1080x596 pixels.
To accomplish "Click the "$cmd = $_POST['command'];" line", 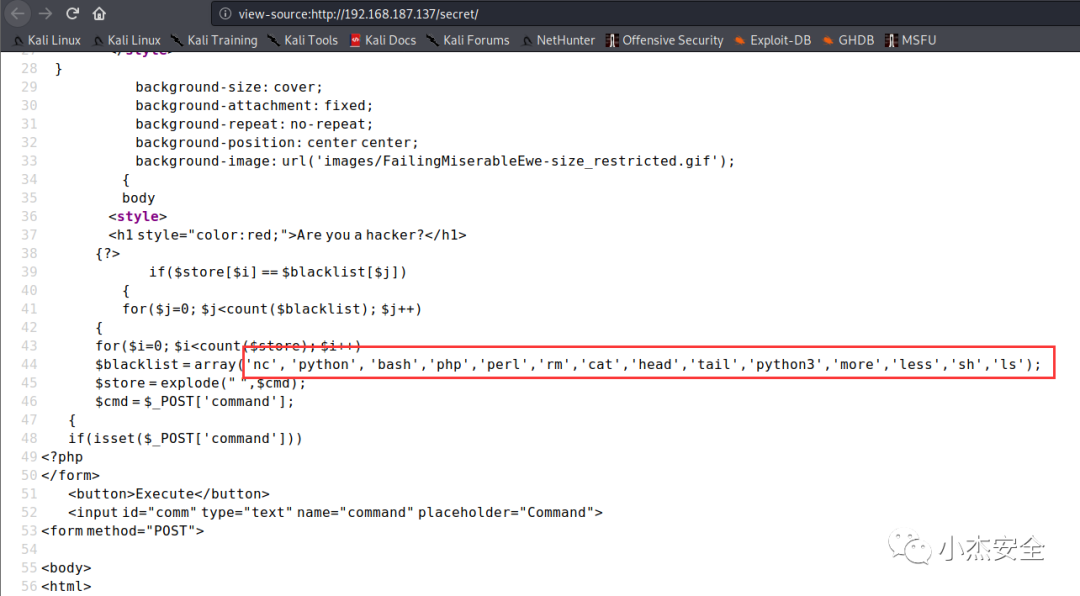I will 194,402.
